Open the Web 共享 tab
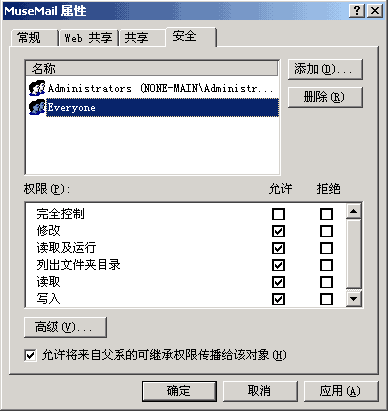Image resolution: width=388 pixels, height=413 pixels. [89, 38]
